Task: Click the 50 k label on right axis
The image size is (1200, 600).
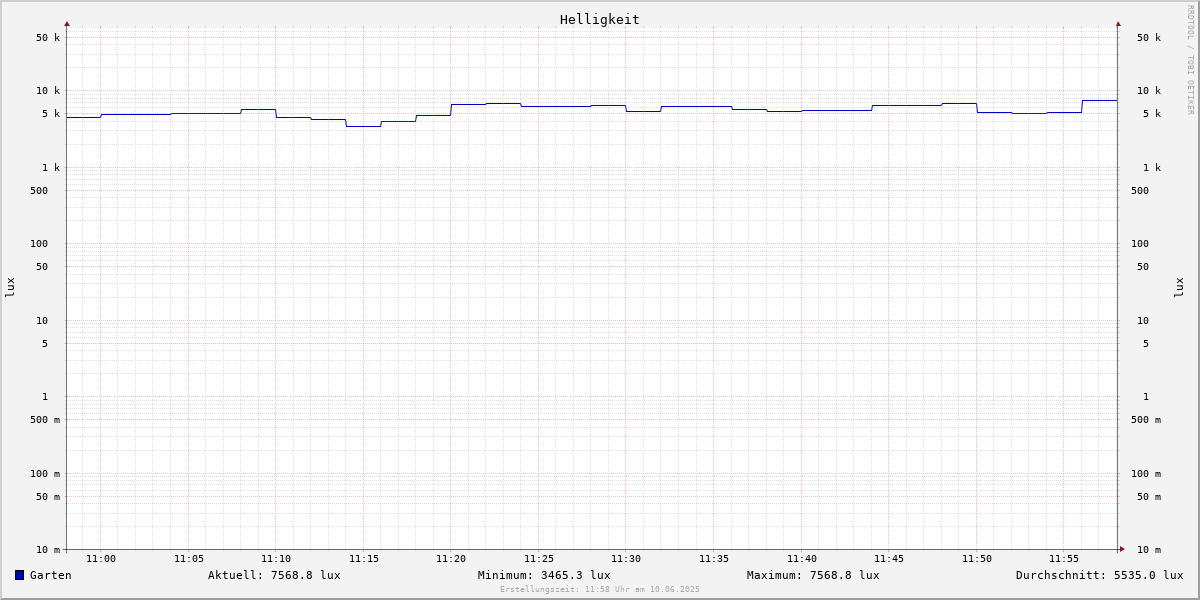Action: tap(1149, 38)
